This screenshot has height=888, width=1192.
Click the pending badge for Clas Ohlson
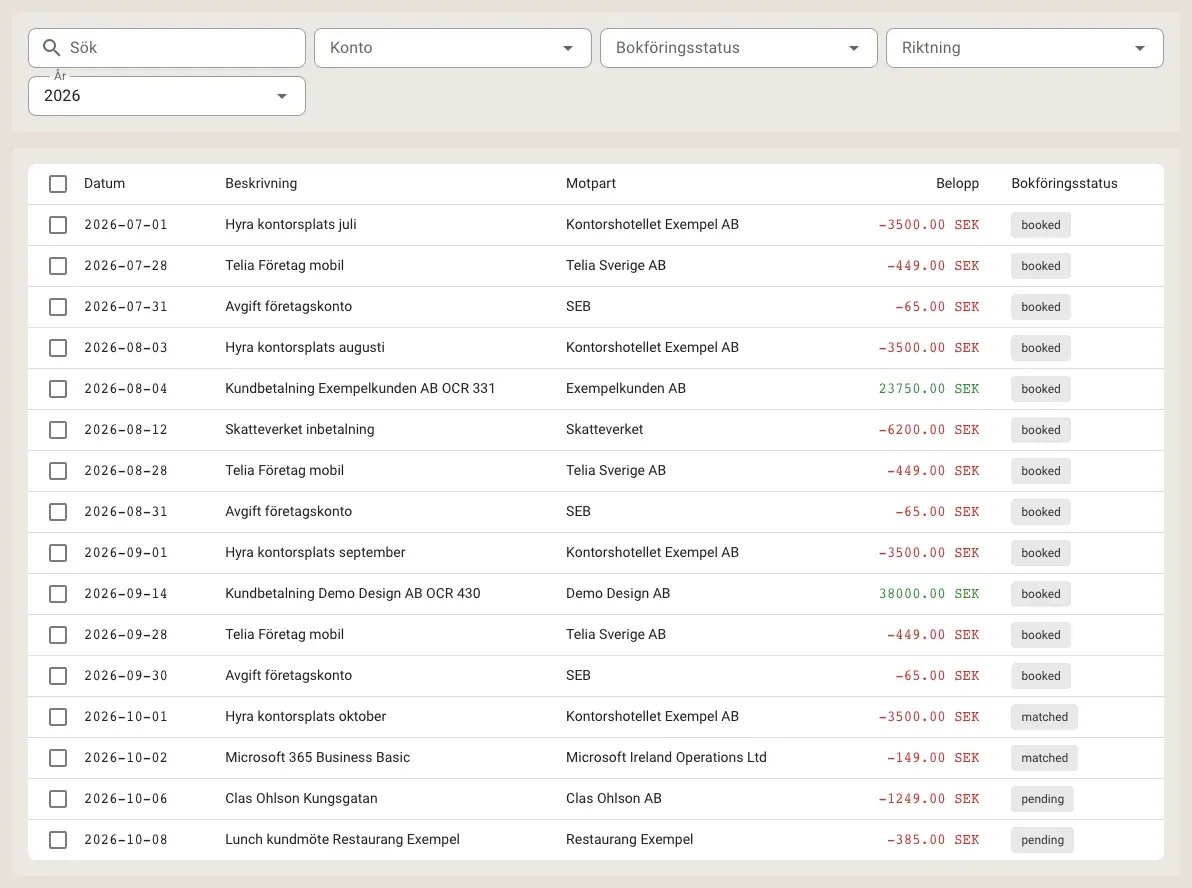click(1042, 799)
